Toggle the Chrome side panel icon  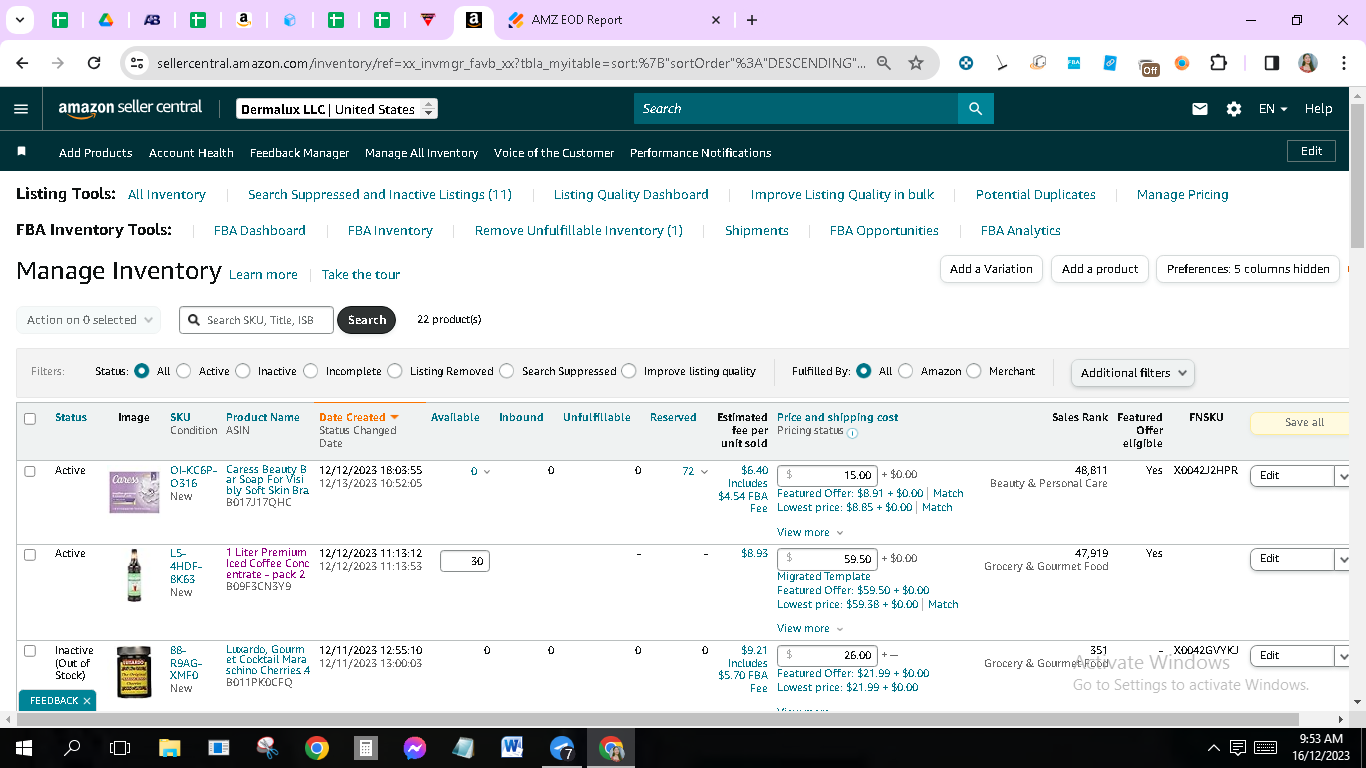pyautogui.click(x=1272, y=63)
